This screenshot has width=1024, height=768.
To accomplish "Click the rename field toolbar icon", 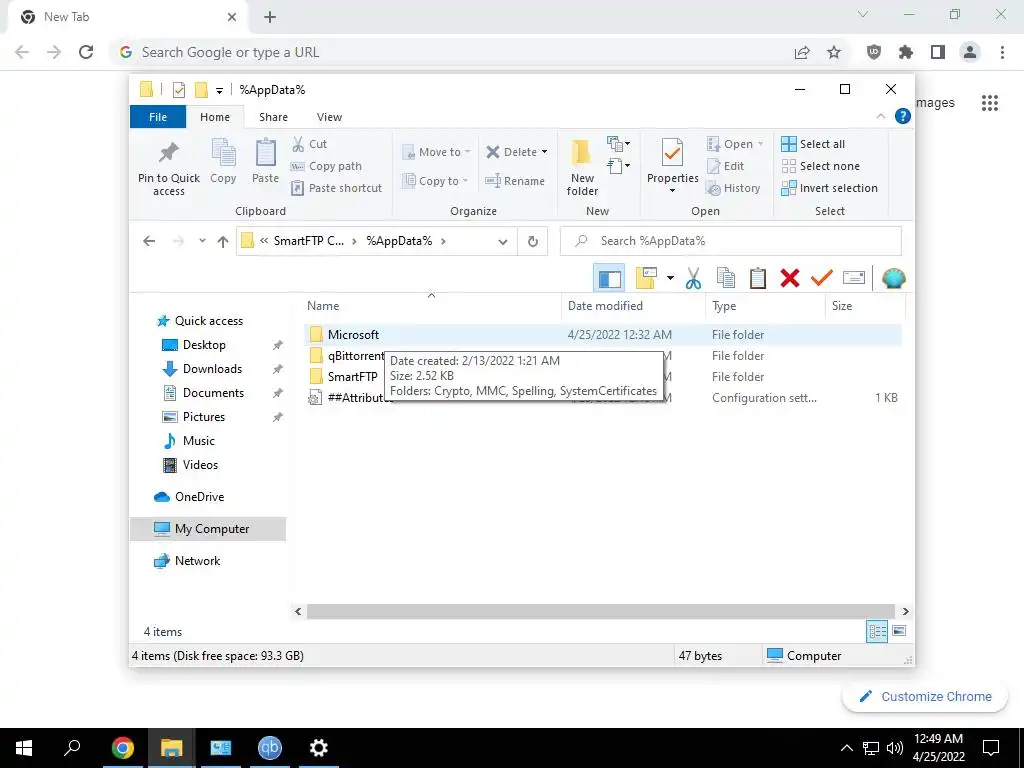I will pyautogui.click(x=854, y=278).
